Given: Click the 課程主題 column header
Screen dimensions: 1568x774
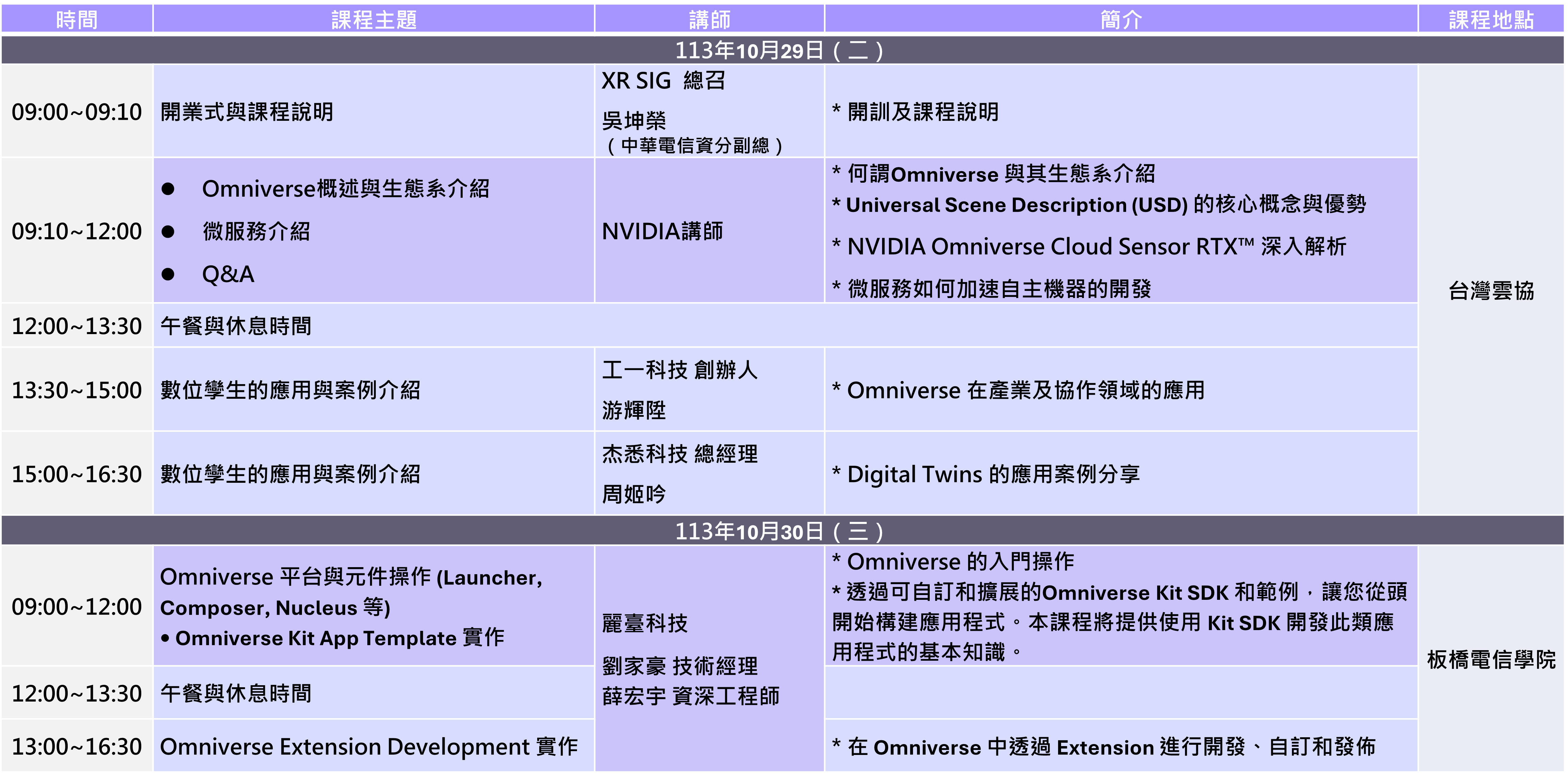Looking at the screenshot, I should point(373,19).
